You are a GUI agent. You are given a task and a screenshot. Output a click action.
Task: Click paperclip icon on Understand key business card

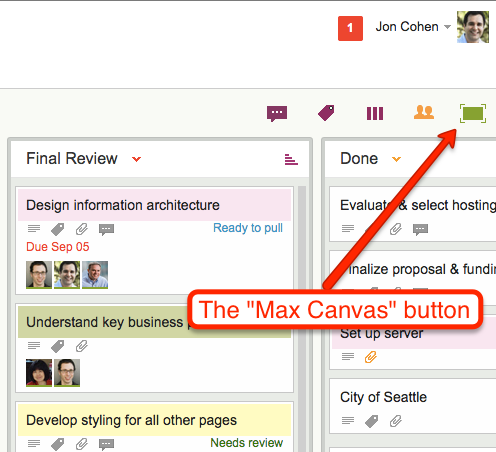pos(82,346)
